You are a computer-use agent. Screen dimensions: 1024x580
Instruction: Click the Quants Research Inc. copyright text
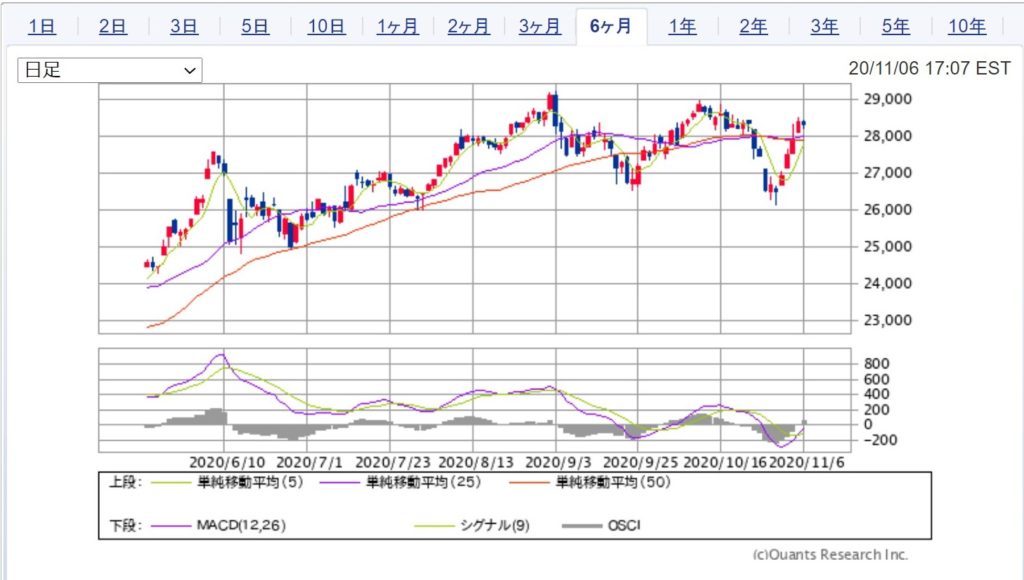pyautogui.click(x=829, y=555)
